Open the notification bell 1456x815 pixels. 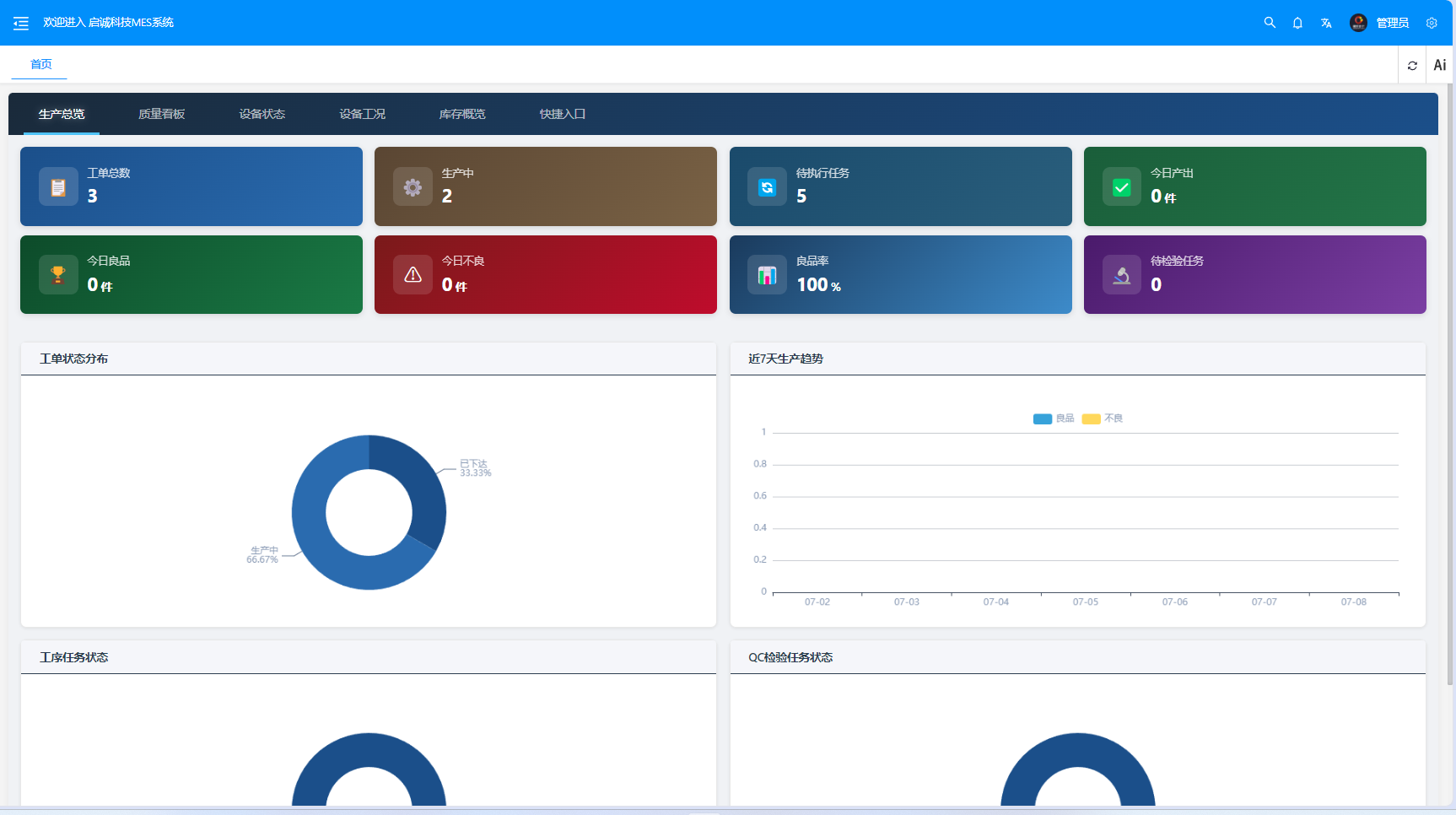[x=1297, y=23]
